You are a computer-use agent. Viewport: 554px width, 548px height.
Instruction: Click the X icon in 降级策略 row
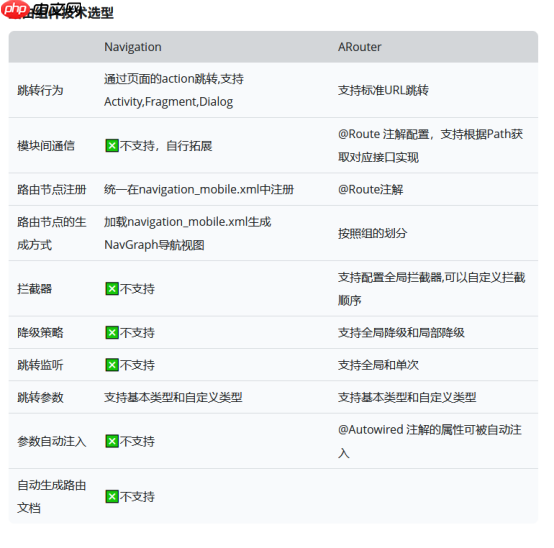[112, 332]
